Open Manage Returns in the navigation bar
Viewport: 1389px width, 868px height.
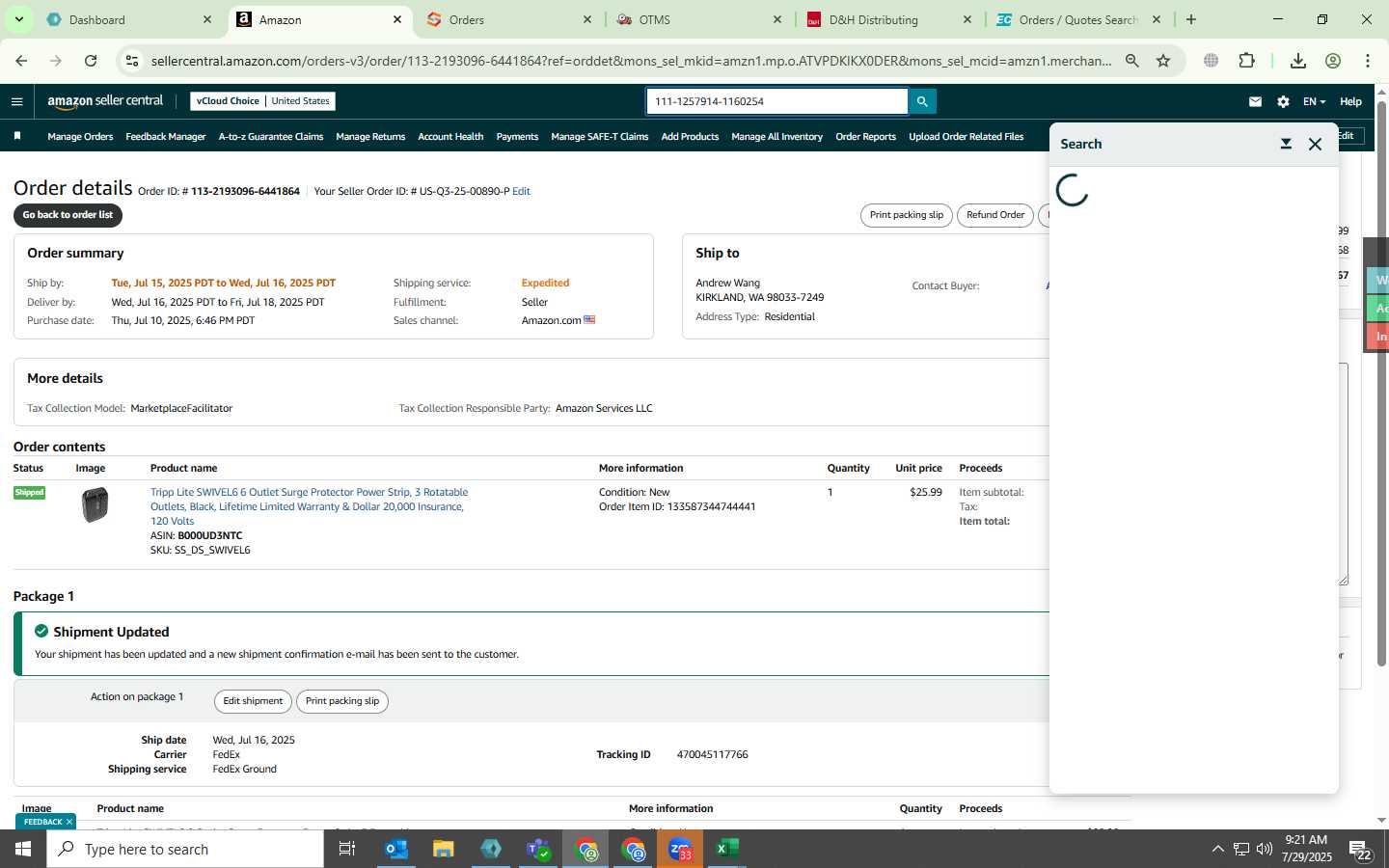point(370,137)
